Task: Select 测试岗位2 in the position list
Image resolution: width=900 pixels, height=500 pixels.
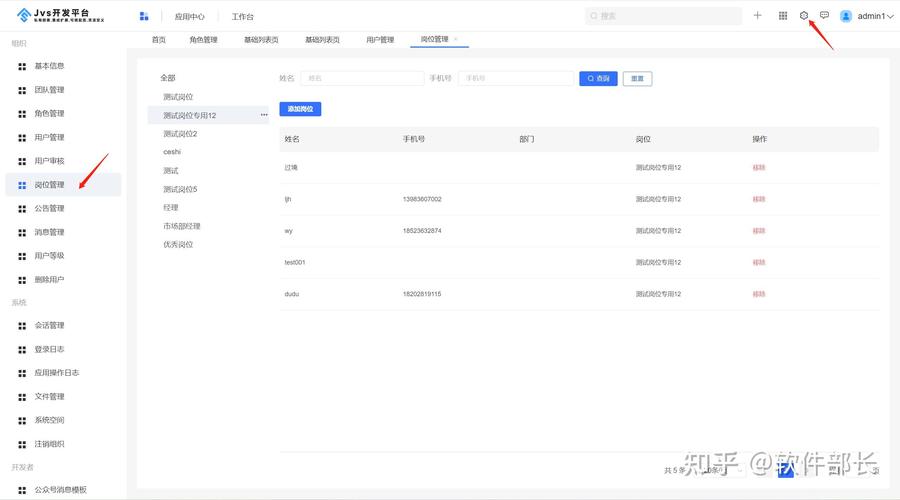Action: point(180,134)
